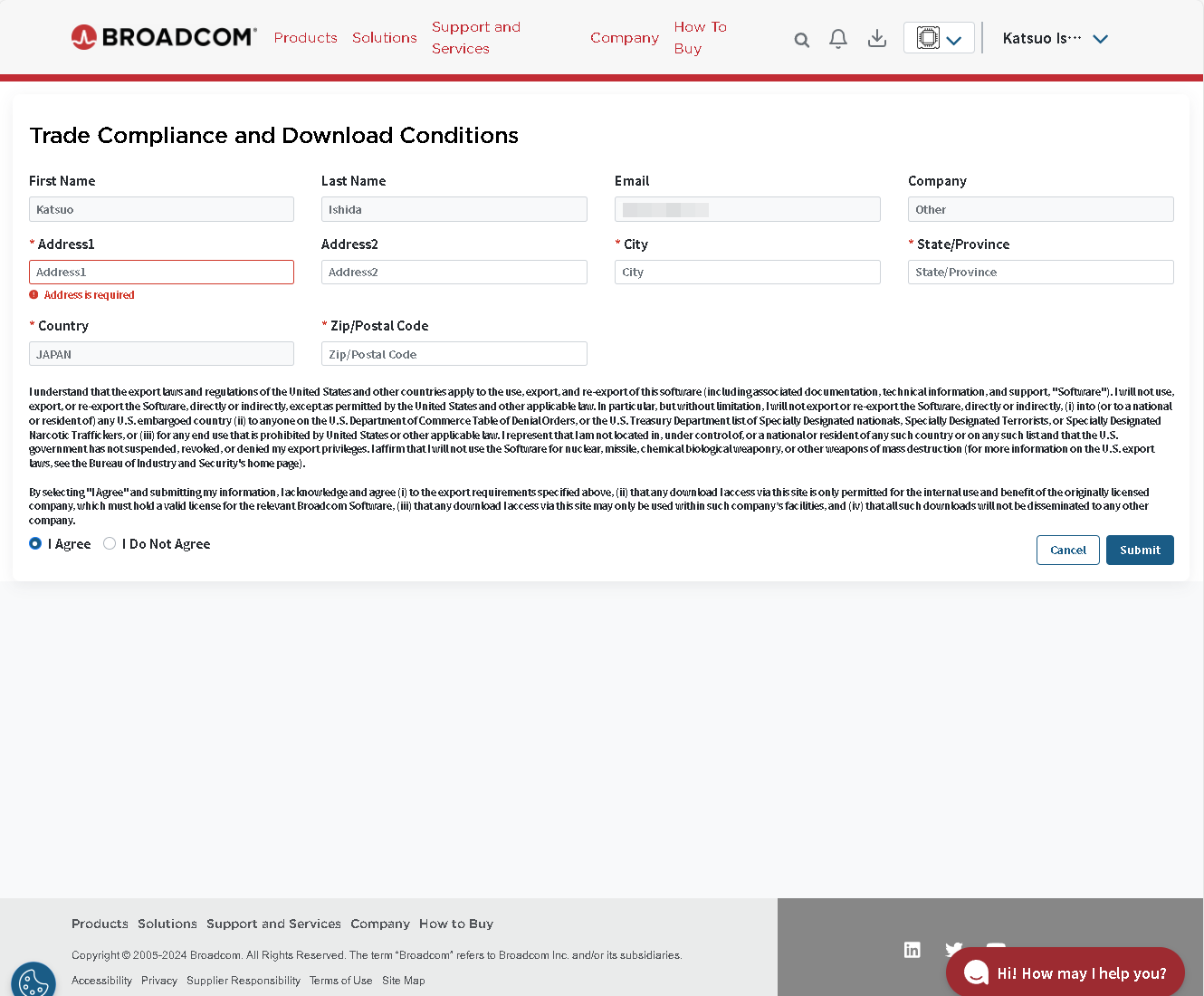Click the footer How to Buy link
The width and height of the screenshot is (1204, 996).
[456, 924]
